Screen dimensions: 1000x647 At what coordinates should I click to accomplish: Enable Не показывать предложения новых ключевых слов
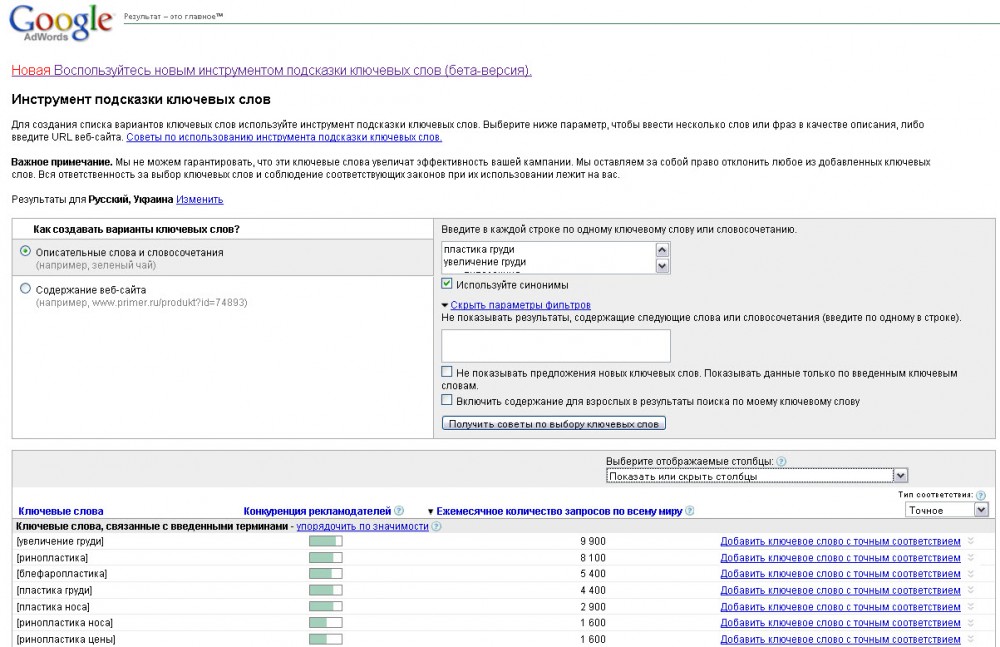click(x=446, y=372)
